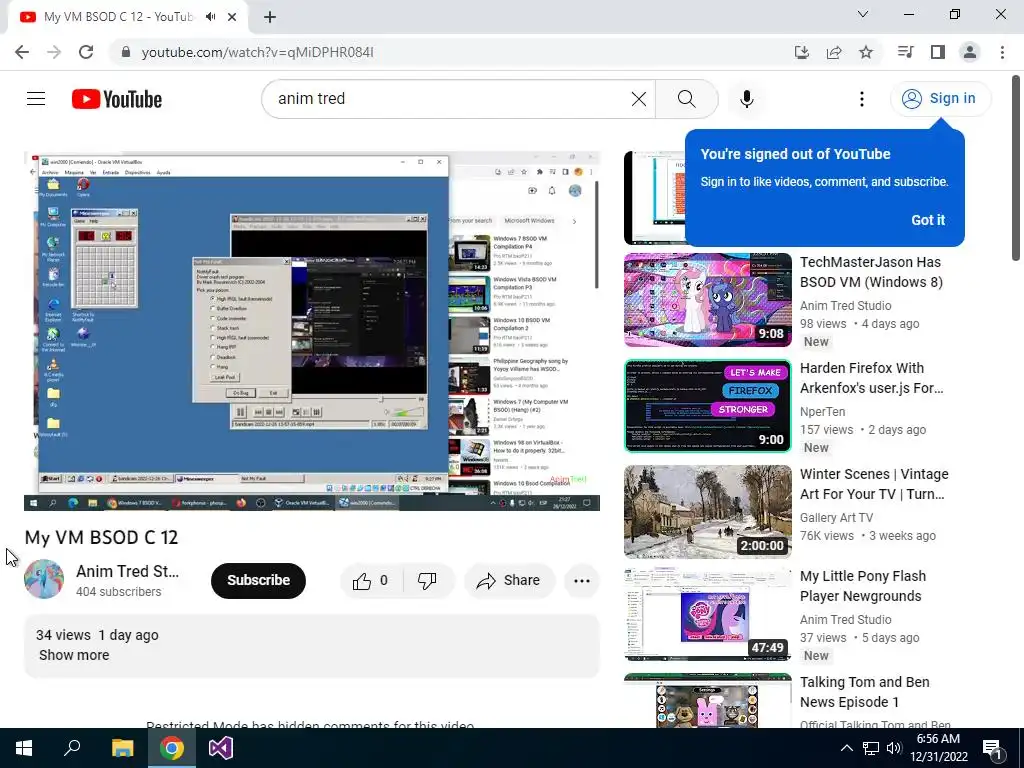Click the Share button under video
The width and height of the screenshot is (1024, 768).
509,581
